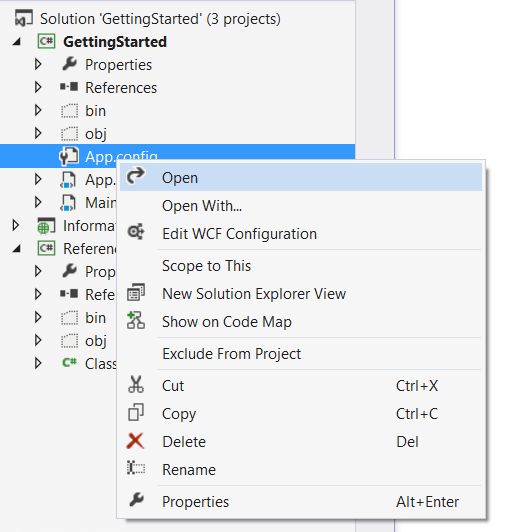This screenshot has height=532, width=506.
Task: Click the App. XAML file icon
Action: point(68,179)
